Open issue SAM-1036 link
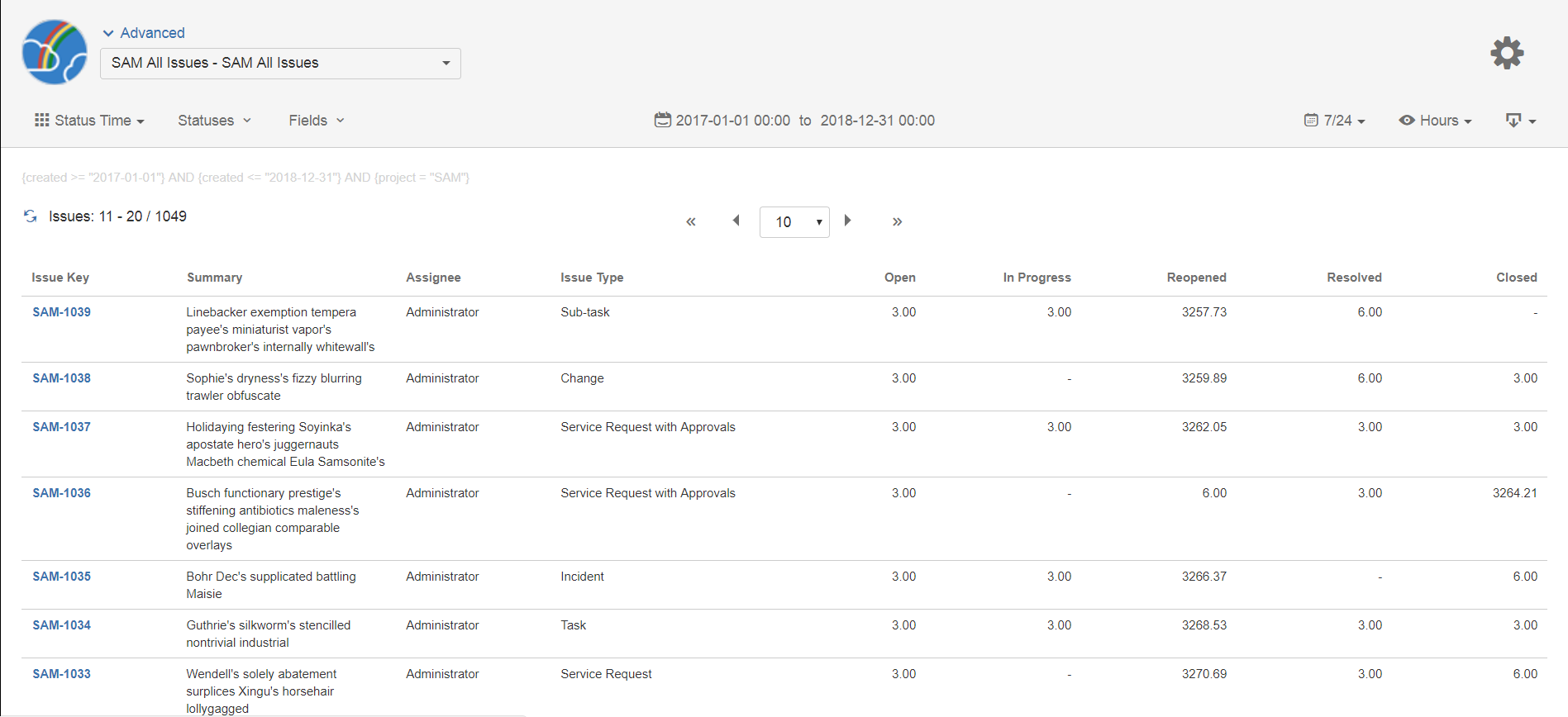This screenshot has width=1568, height=717. click(x=62, y=493)
